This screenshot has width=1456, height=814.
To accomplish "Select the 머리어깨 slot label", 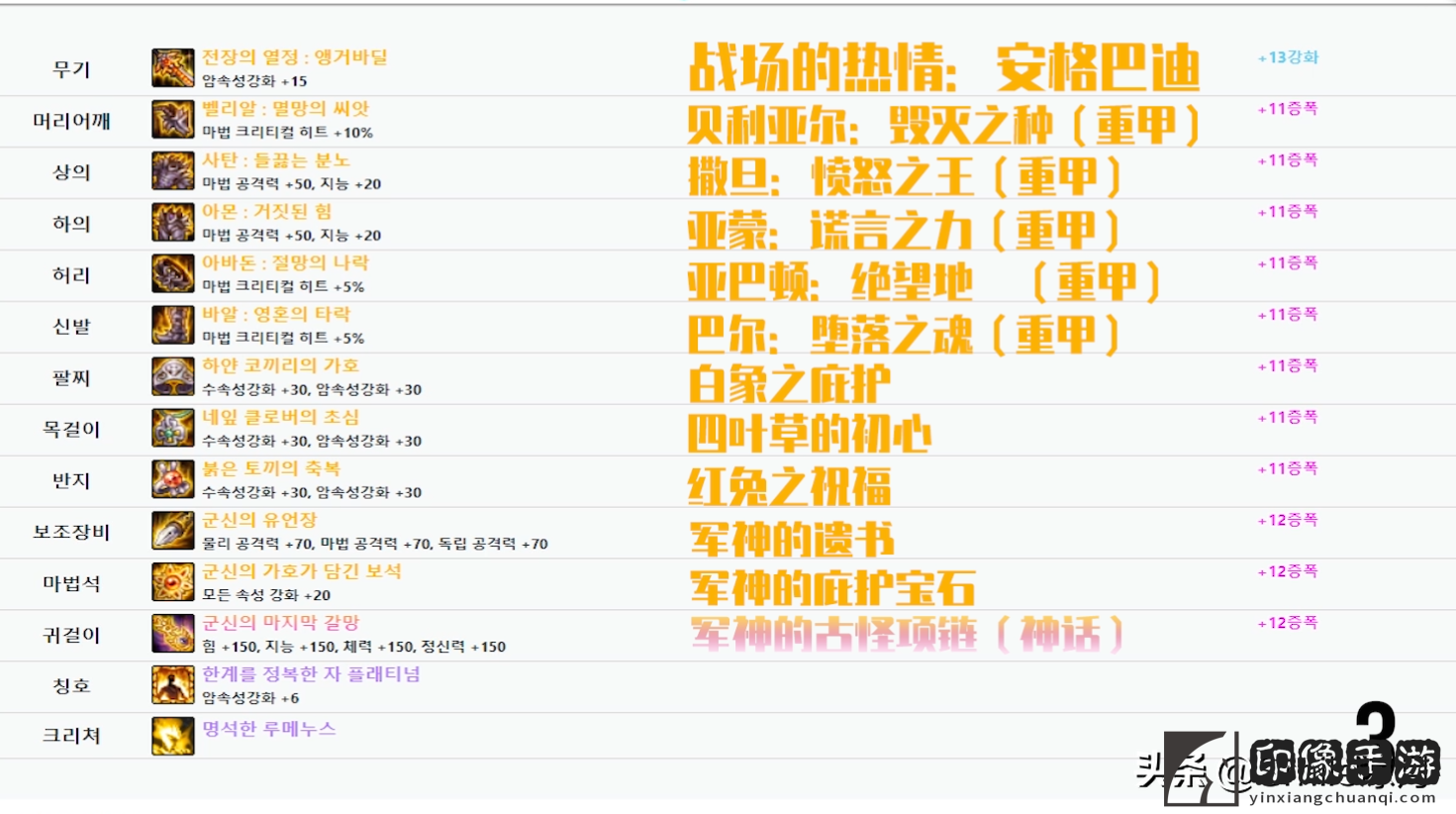I will point(71,122).
